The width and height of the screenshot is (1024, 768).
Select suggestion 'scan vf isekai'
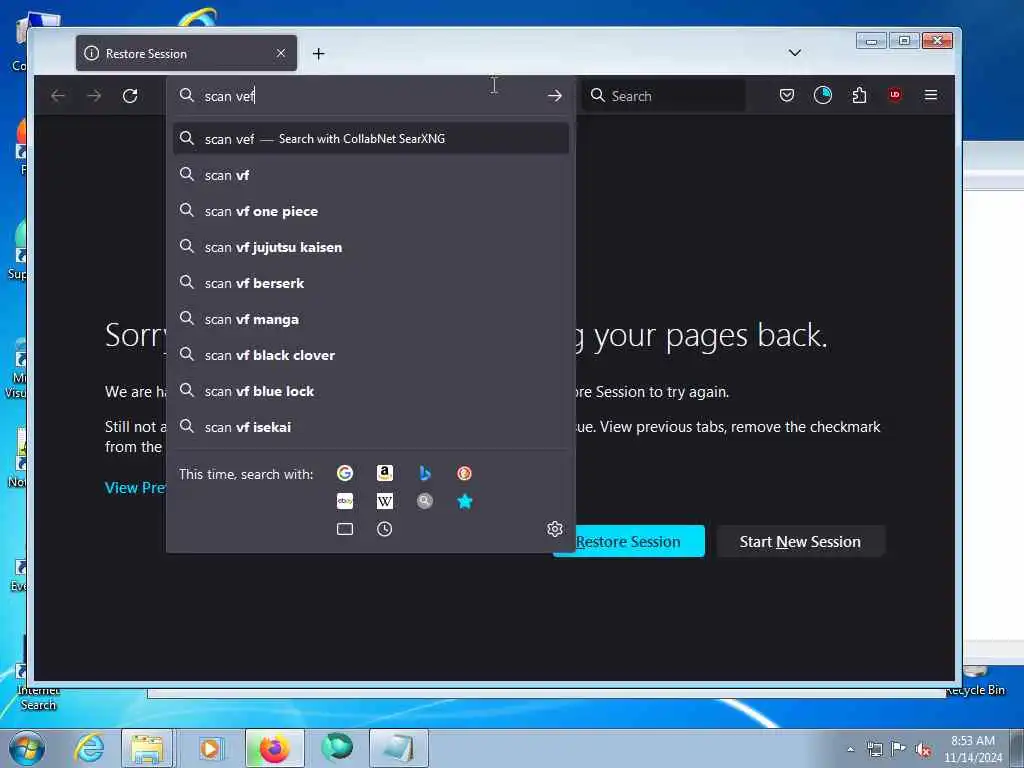[371, 426]
